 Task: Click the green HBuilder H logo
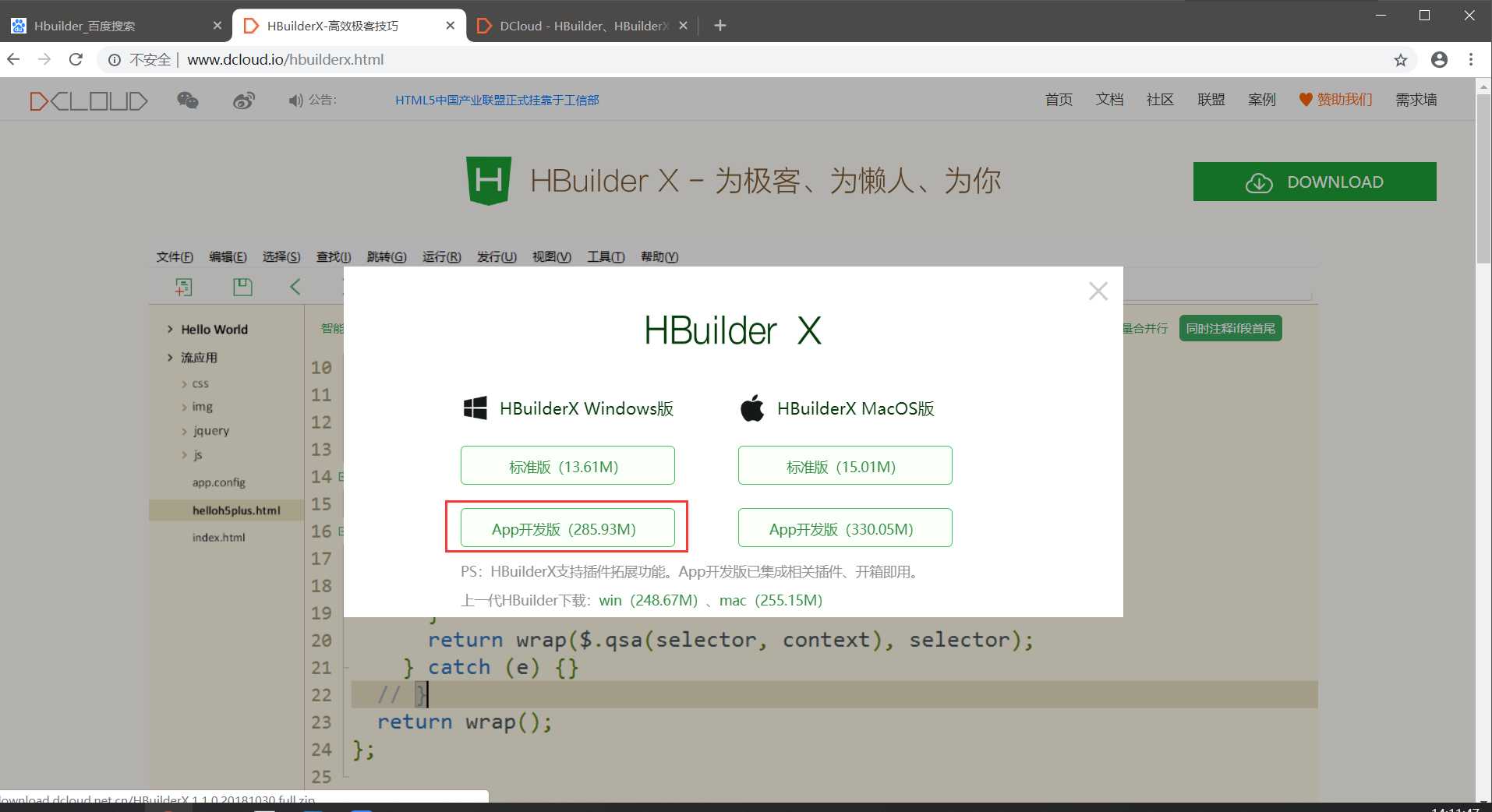tap(489, 181)
